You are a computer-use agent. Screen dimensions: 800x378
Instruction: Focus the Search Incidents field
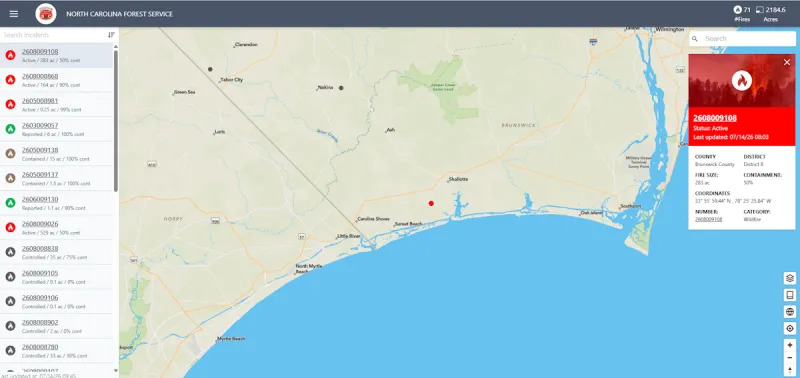53,35
